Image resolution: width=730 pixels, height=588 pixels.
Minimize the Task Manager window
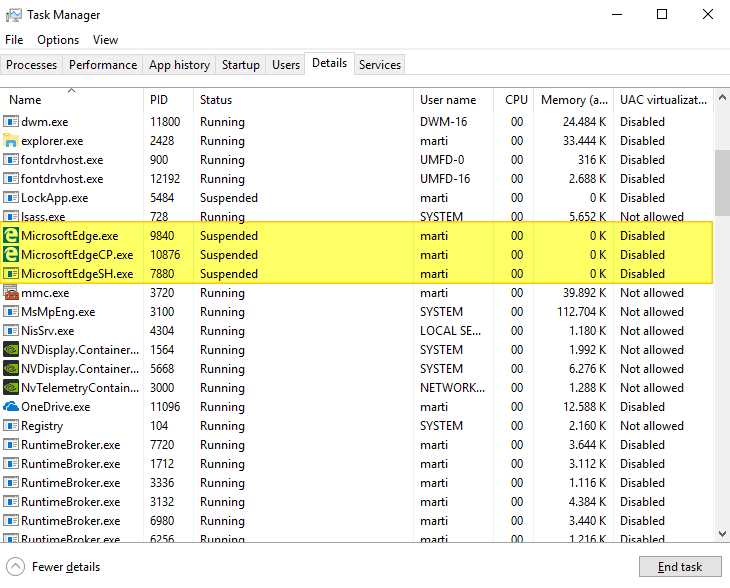pyautogui.click(x=617, y=14)
